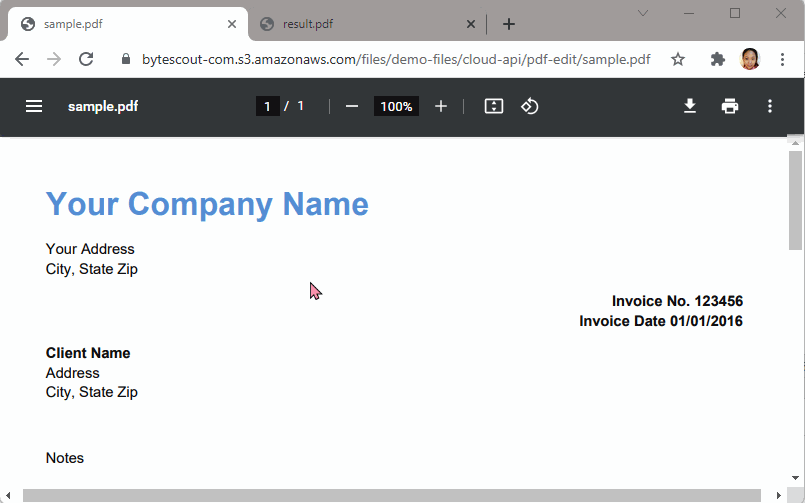Select the sample.pdf tab
Screen dimensions: 805x503
(128, 24)
